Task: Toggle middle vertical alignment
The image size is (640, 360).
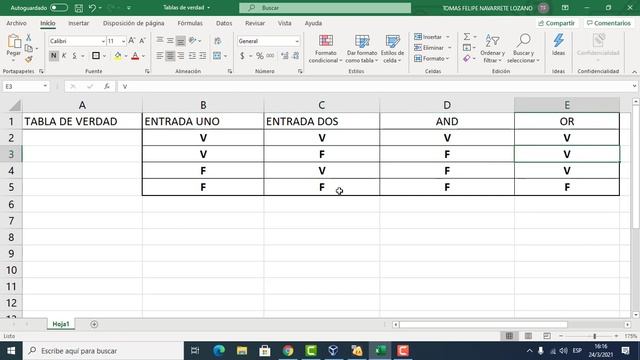Action: [x=170, y=40]
